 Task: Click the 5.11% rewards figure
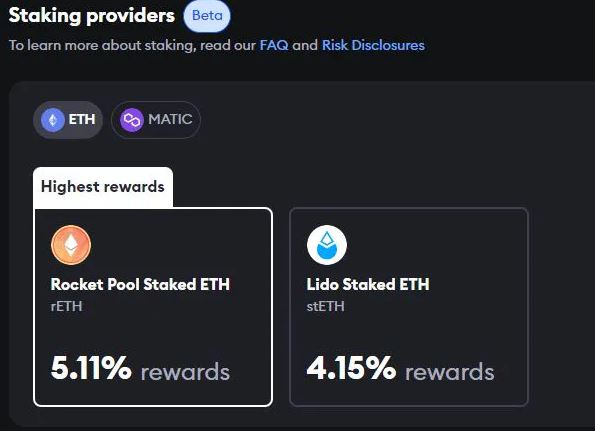click(91, 368)
